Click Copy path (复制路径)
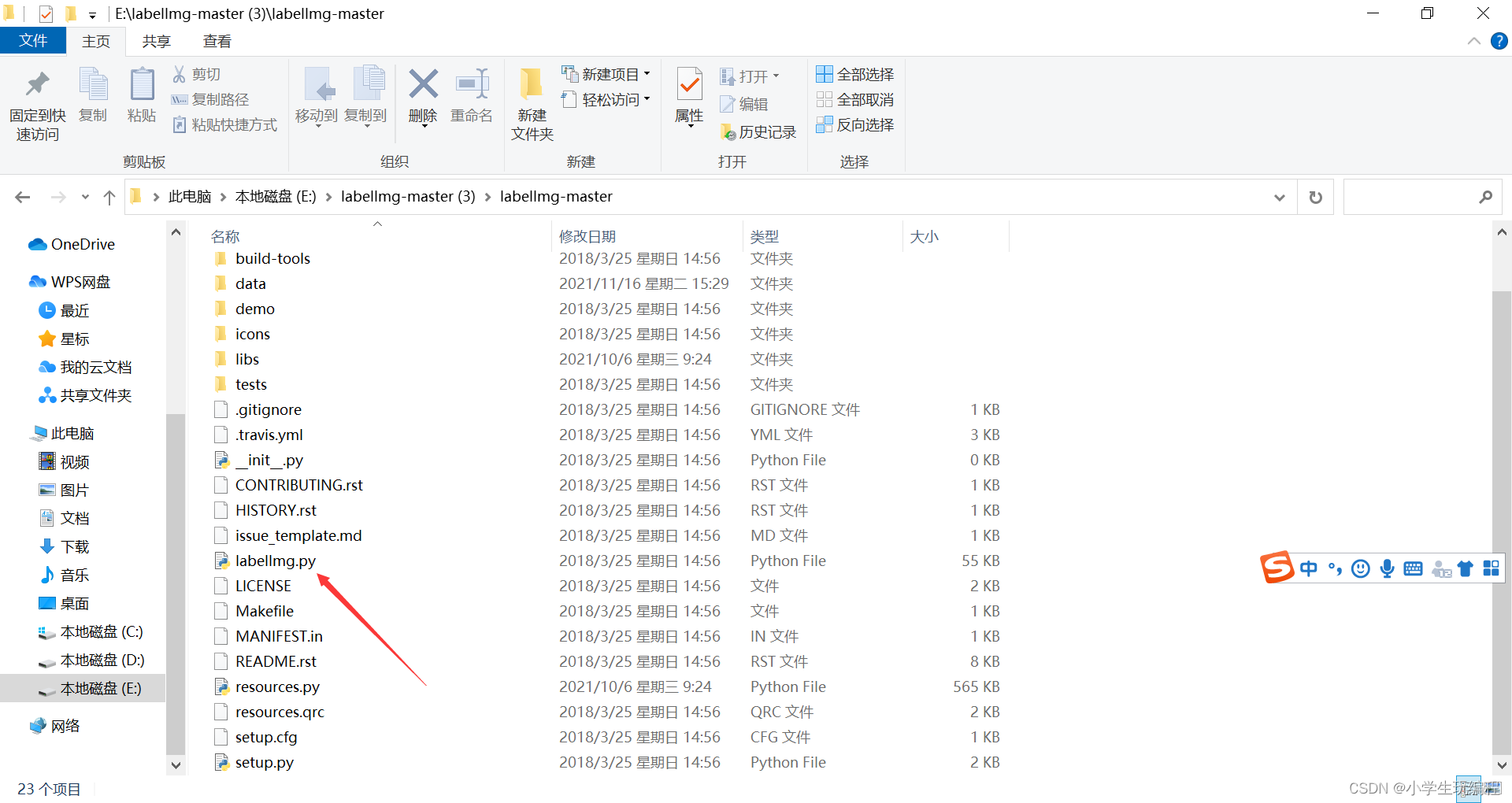The width and height of the screenshot is (1512, 803). pyautogui.click(x=211, y=99)
